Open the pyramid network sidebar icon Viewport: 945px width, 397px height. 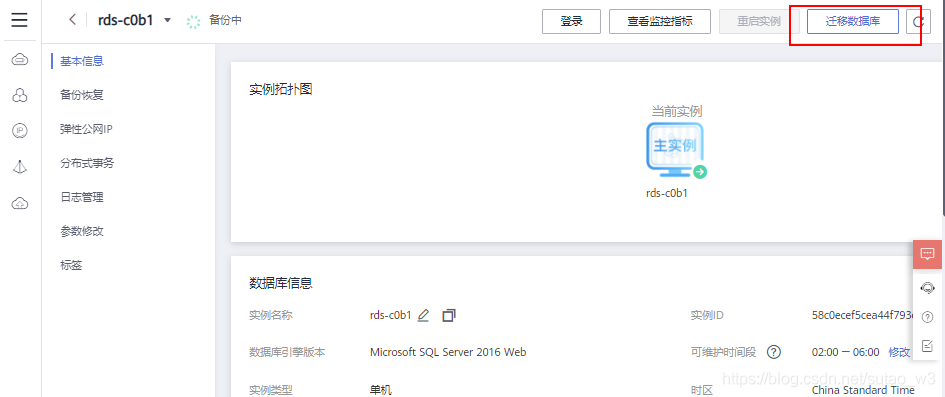(x=20, y=167)
